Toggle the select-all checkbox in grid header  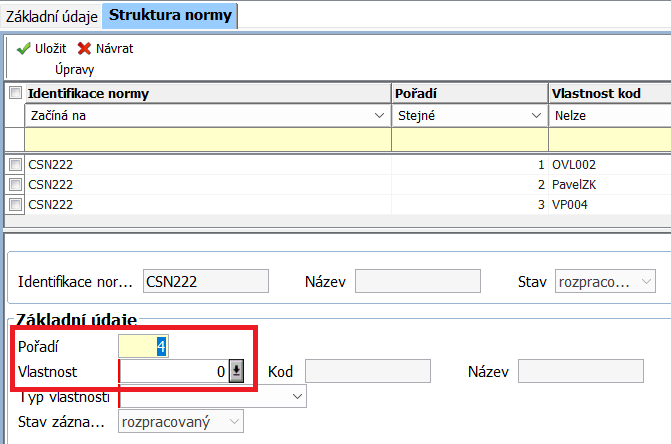[15, 93]
